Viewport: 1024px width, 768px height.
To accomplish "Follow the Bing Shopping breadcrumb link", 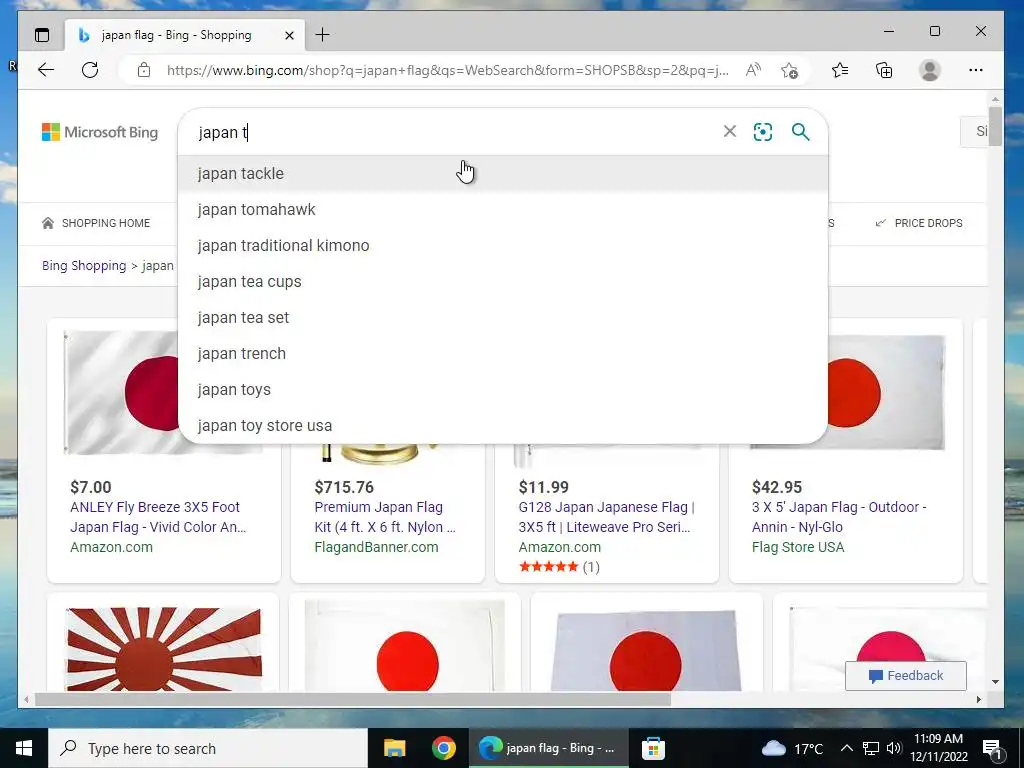I will 84,266.
